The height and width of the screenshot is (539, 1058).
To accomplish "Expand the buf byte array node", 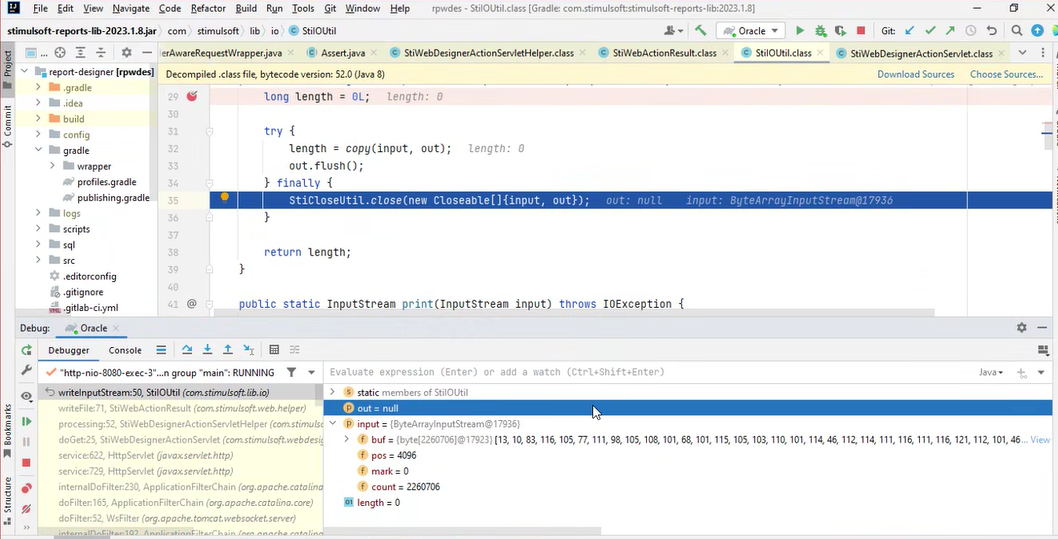I will click(x=347, y=439).
